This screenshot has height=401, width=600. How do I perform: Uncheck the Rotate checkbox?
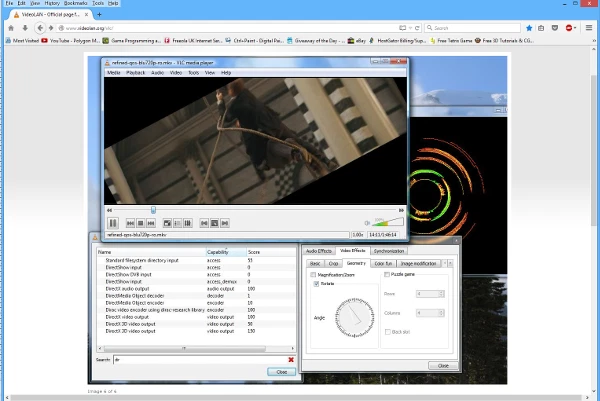[316, 284]
